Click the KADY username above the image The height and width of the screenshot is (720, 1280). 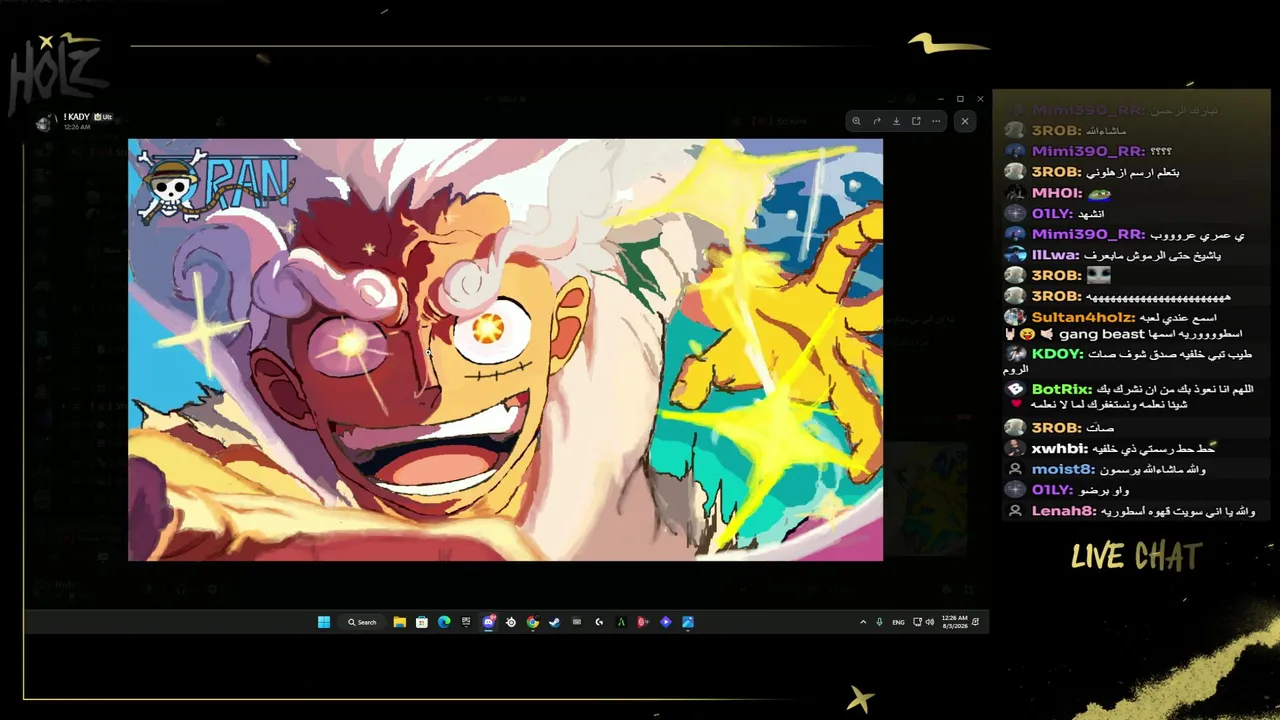point(77,117)
